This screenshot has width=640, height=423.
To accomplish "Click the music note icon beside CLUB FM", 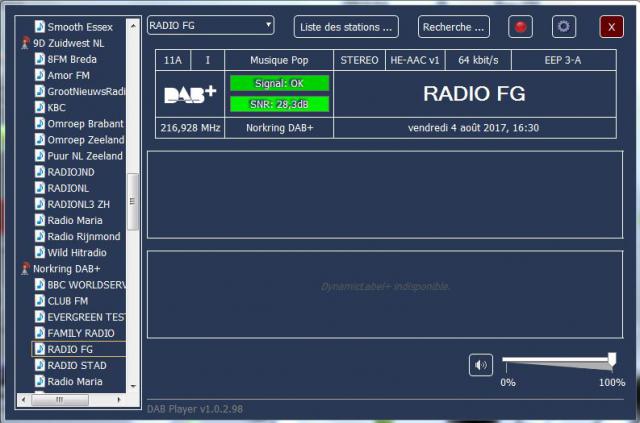I will pyautogui.click(x=40, y=301).
